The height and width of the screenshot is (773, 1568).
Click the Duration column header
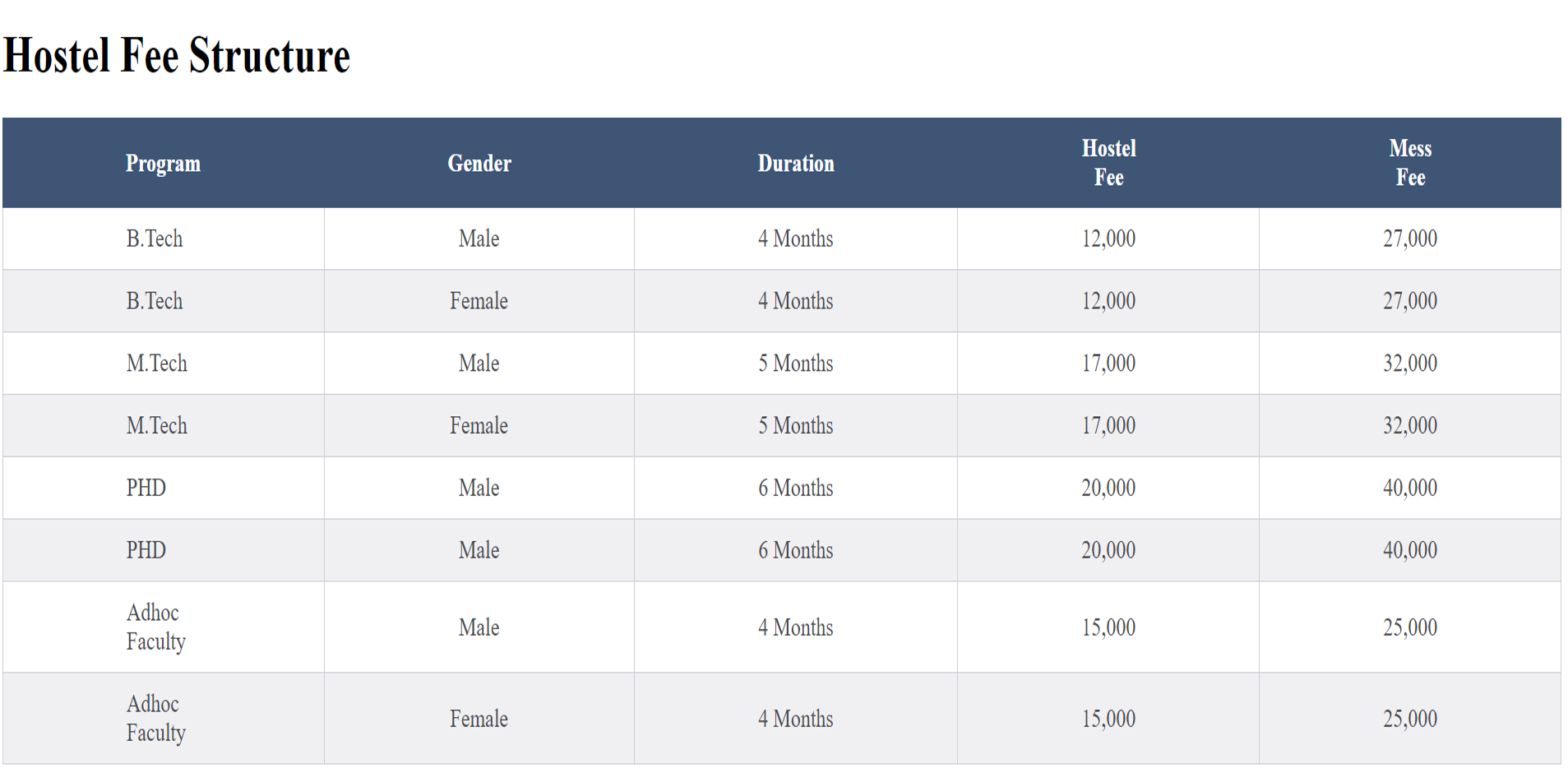pyautogui.click(x=795, y=164)
